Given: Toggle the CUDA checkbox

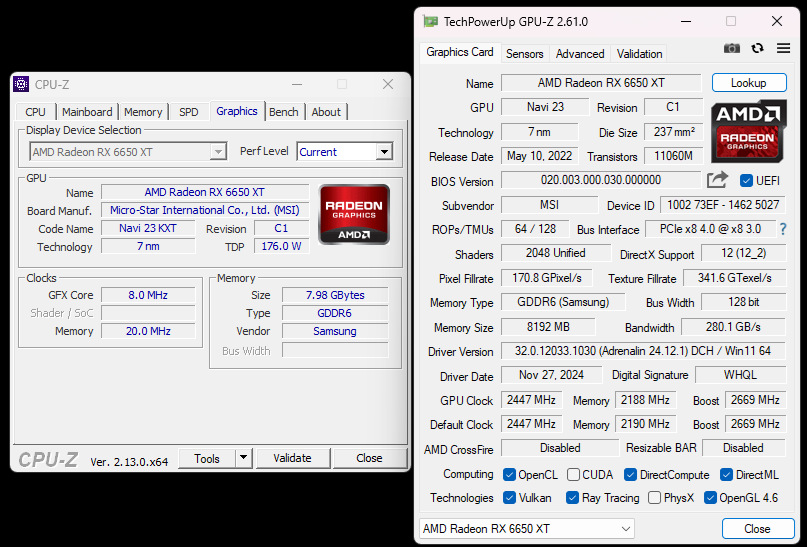Looking at the screenshot, I should click(573, 474).
